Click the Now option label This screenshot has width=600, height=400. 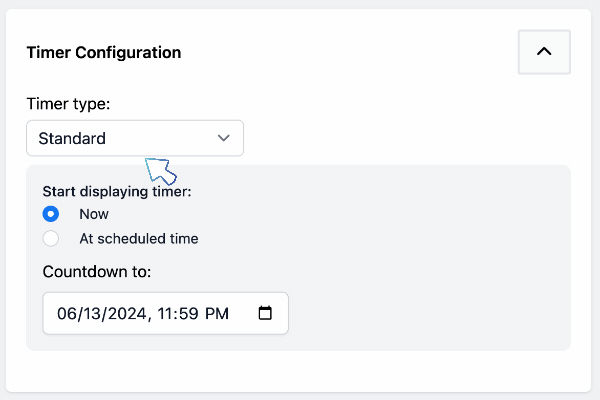point(94,214)
